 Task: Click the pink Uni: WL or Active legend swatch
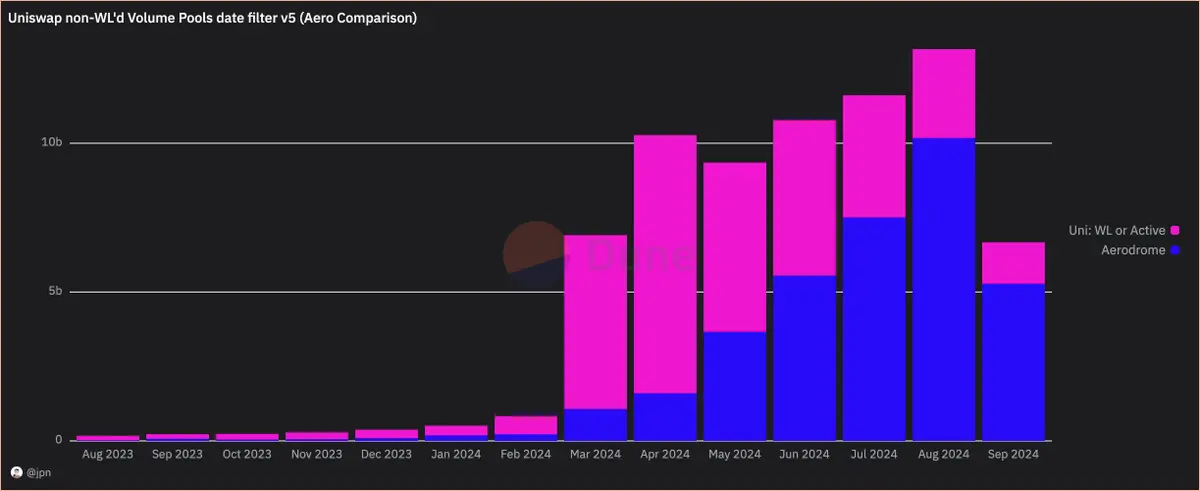click(1175, 231)
